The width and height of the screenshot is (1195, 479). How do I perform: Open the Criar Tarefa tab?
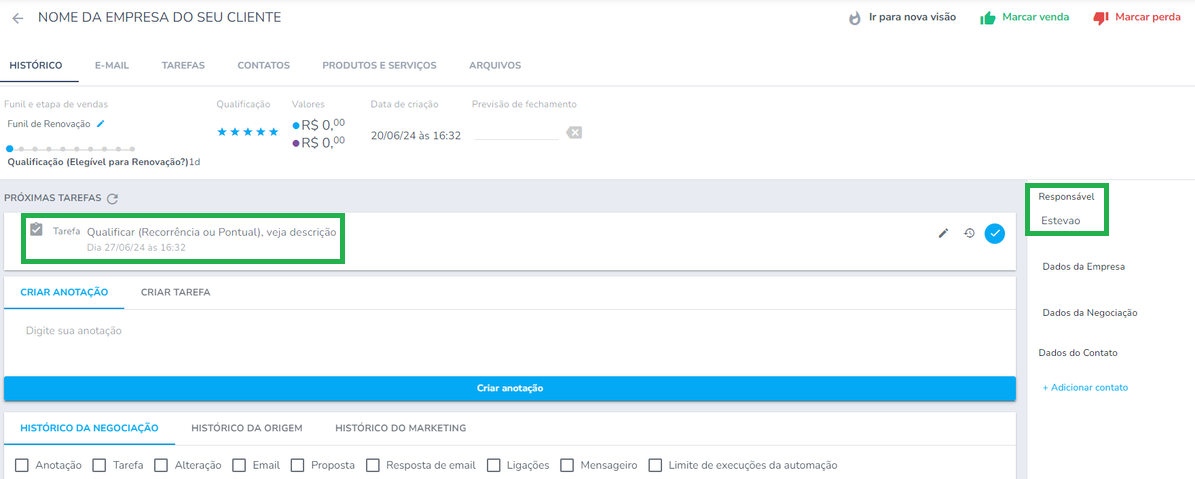click(175, 293)
